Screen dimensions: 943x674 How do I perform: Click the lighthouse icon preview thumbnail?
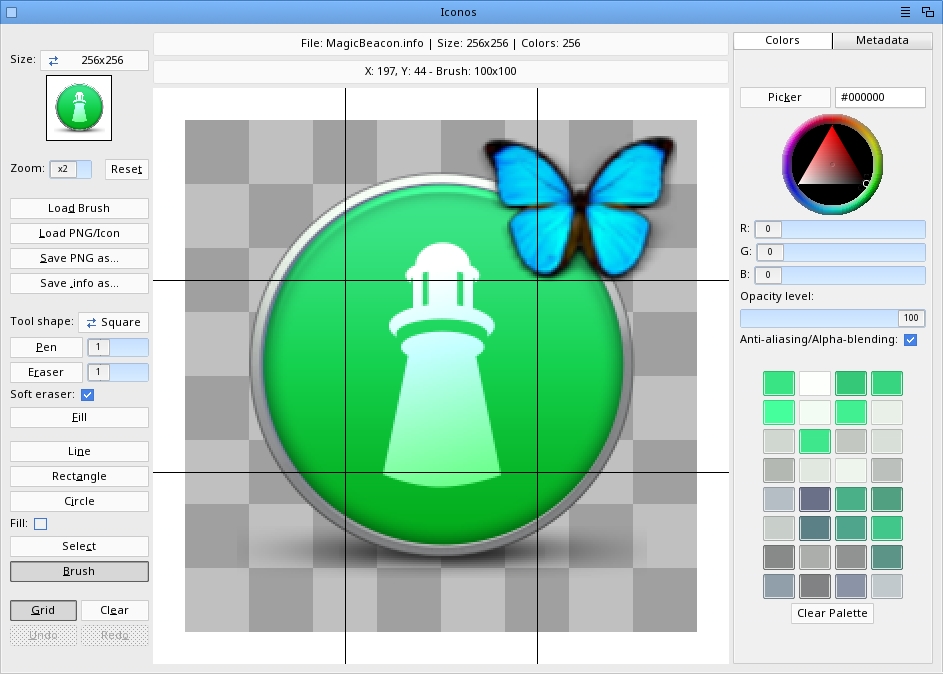tap(79, 107)
